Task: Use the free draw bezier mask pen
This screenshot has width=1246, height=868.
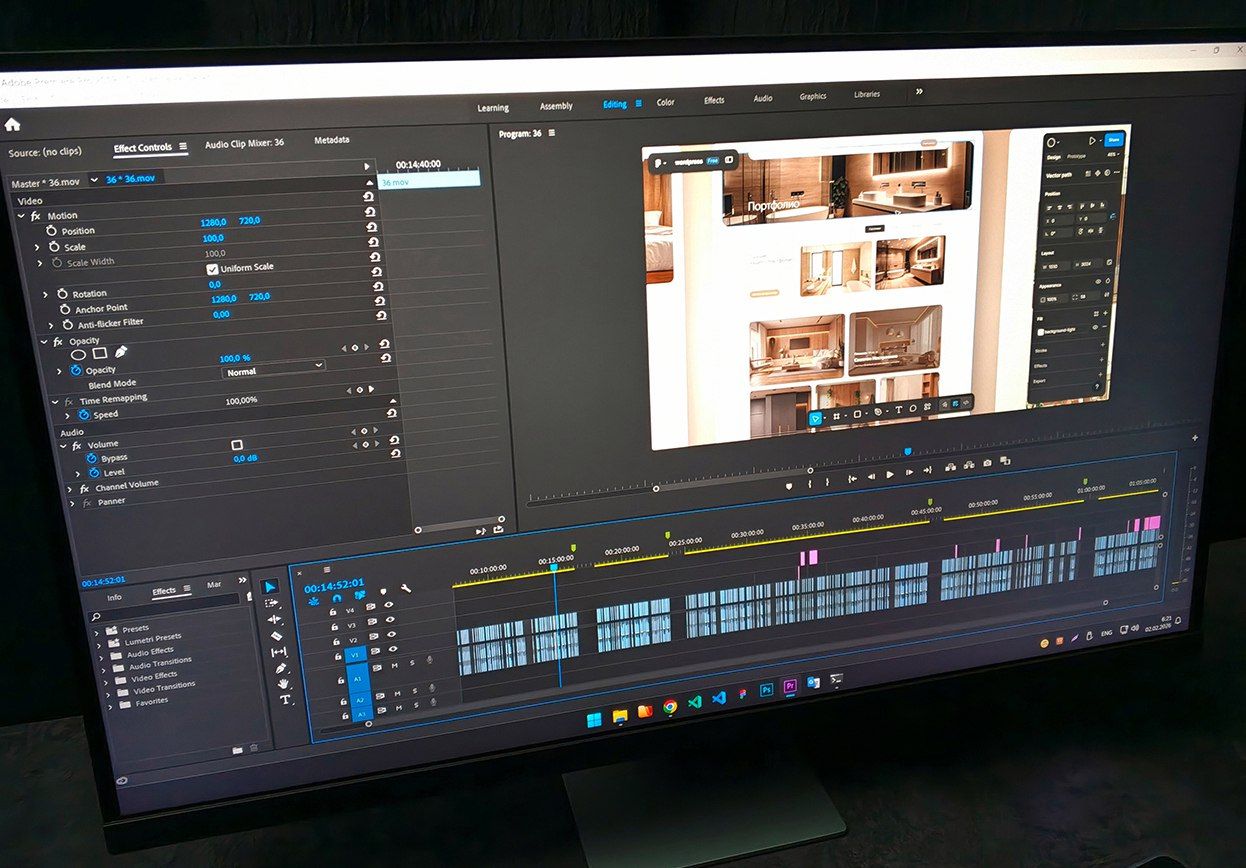Action: click(121, 352)
